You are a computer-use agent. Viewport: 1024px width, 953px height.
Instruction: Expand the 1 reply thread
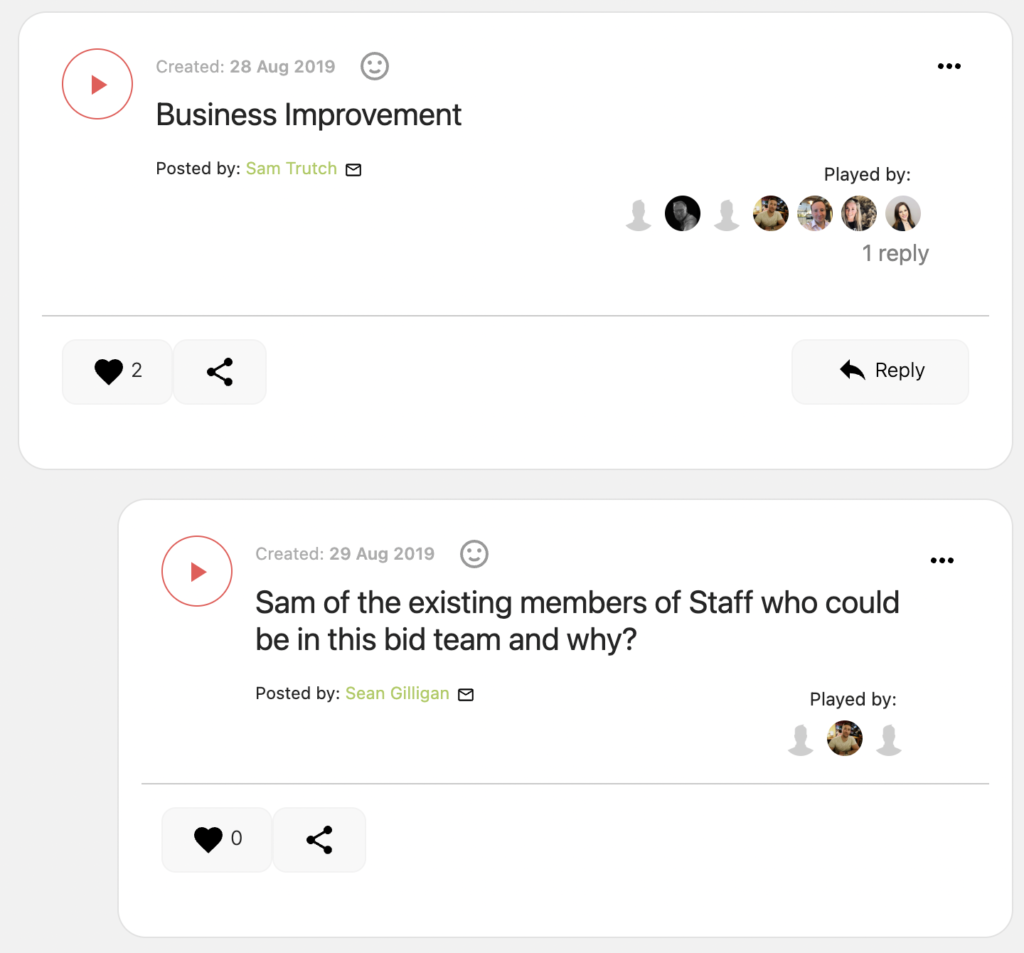coord(894,253)
